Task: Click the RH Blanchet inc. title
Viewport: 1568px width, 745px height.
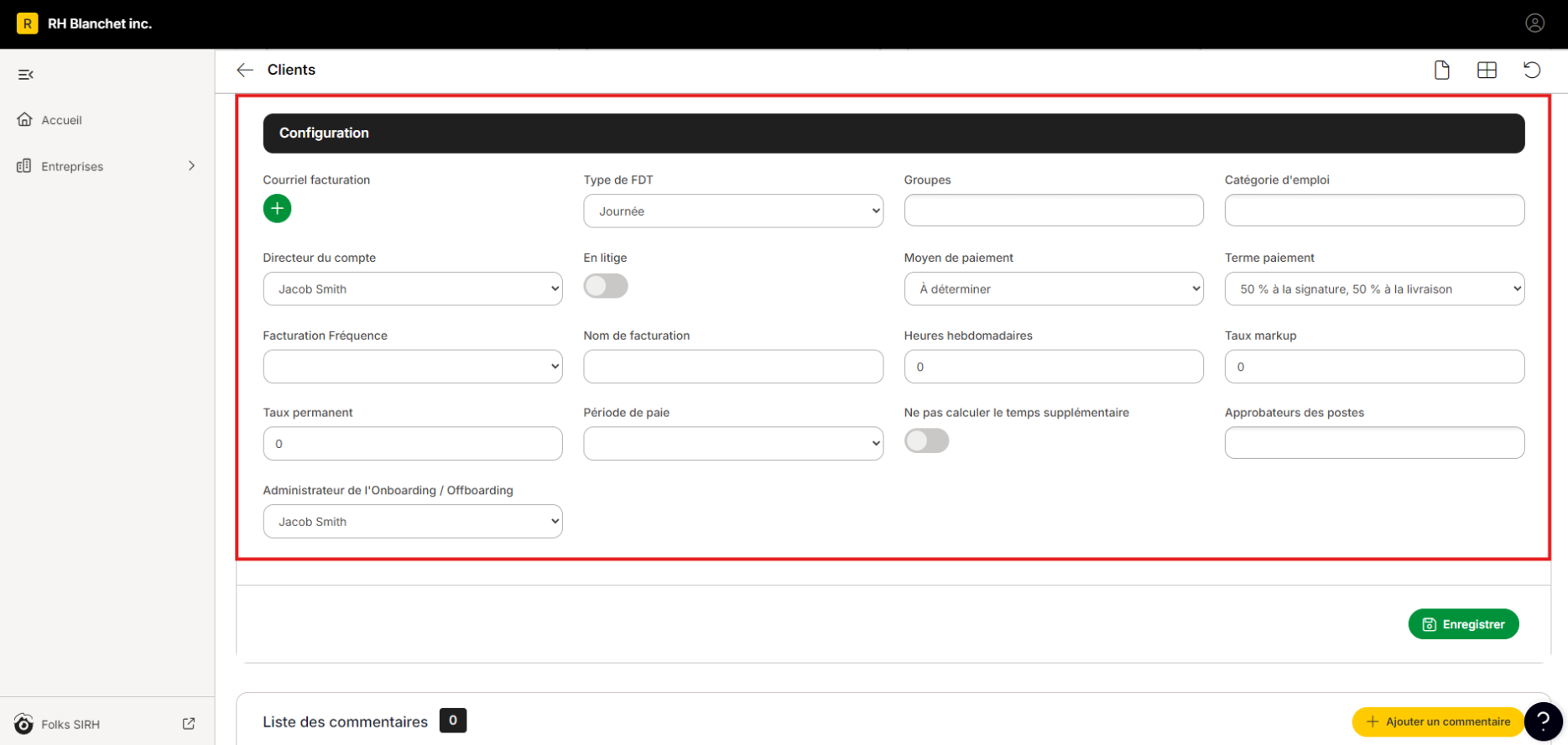Action: click(100, 23)
